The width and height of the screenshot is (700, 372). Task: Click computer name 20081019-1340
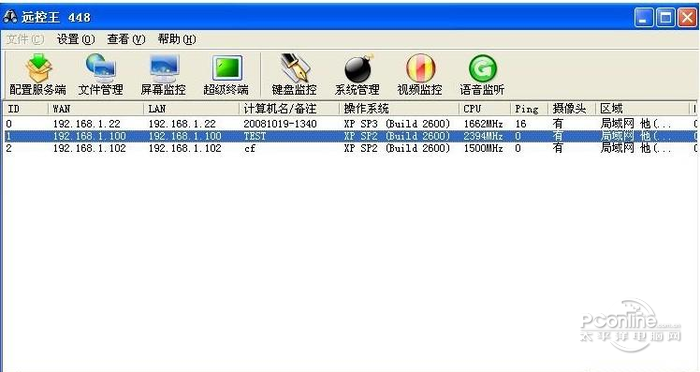click(x=280, y=124)
